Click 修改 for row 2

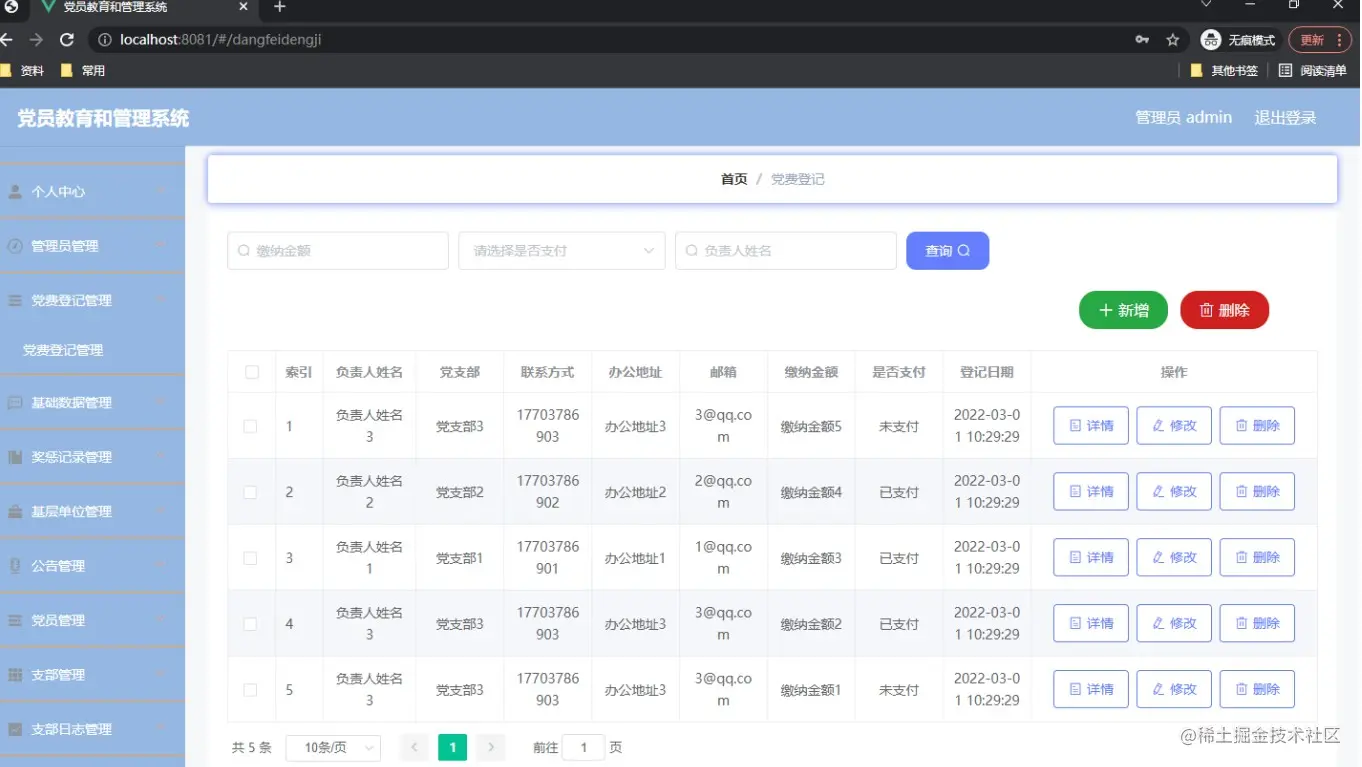coord(1174,492)
